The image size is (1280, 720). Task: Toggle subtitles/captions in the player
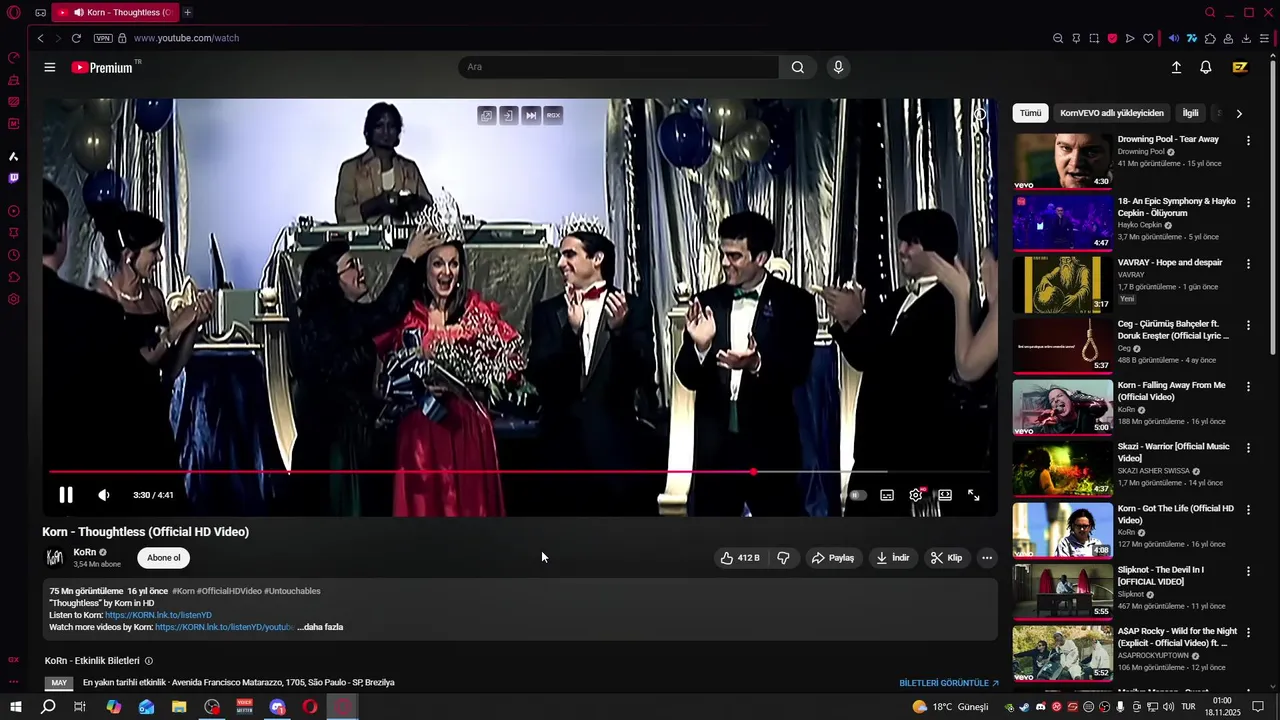(887, 495)
